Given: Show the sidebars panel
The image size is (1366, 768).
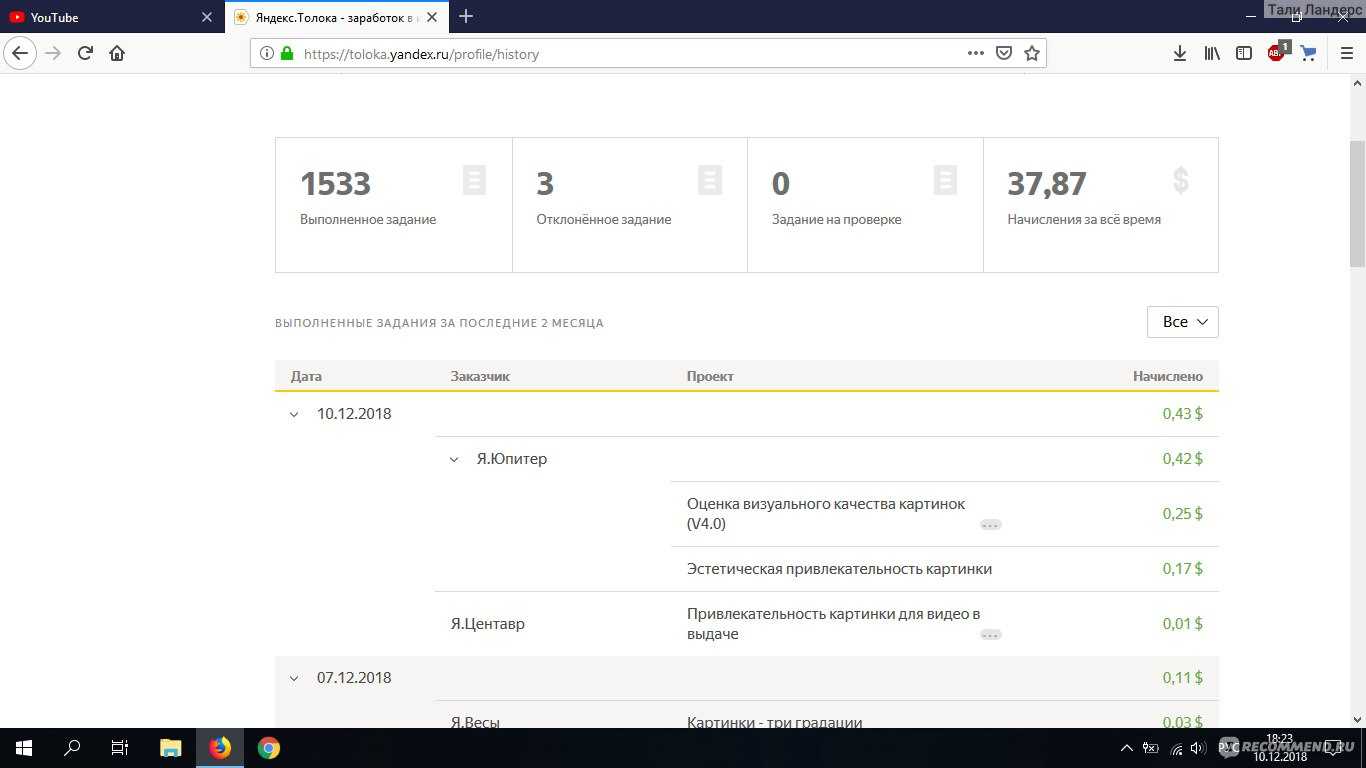Looking at the screenshot, I should [x=1244, y=54].
